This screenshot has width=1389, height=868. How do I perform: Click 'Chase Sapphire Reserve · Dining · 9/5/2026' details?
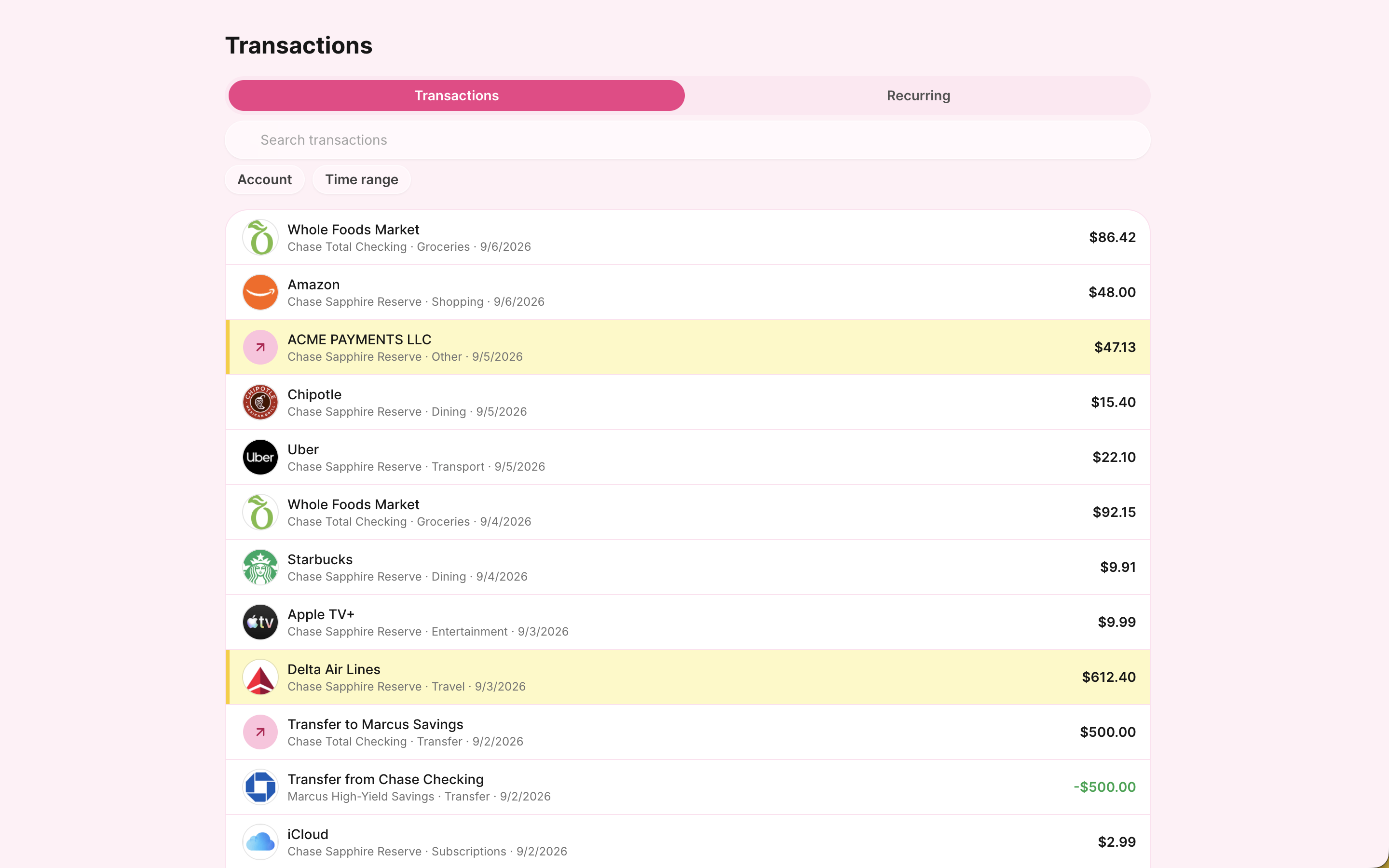pos(407,412)
